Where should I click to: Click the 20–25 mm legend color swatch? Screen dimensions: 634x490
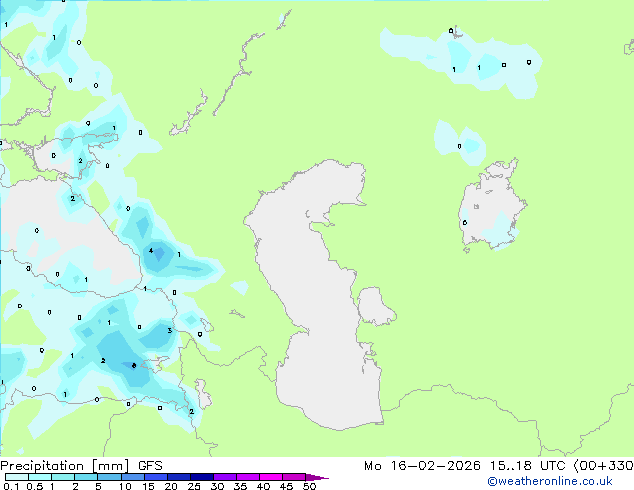pos(178,477)
